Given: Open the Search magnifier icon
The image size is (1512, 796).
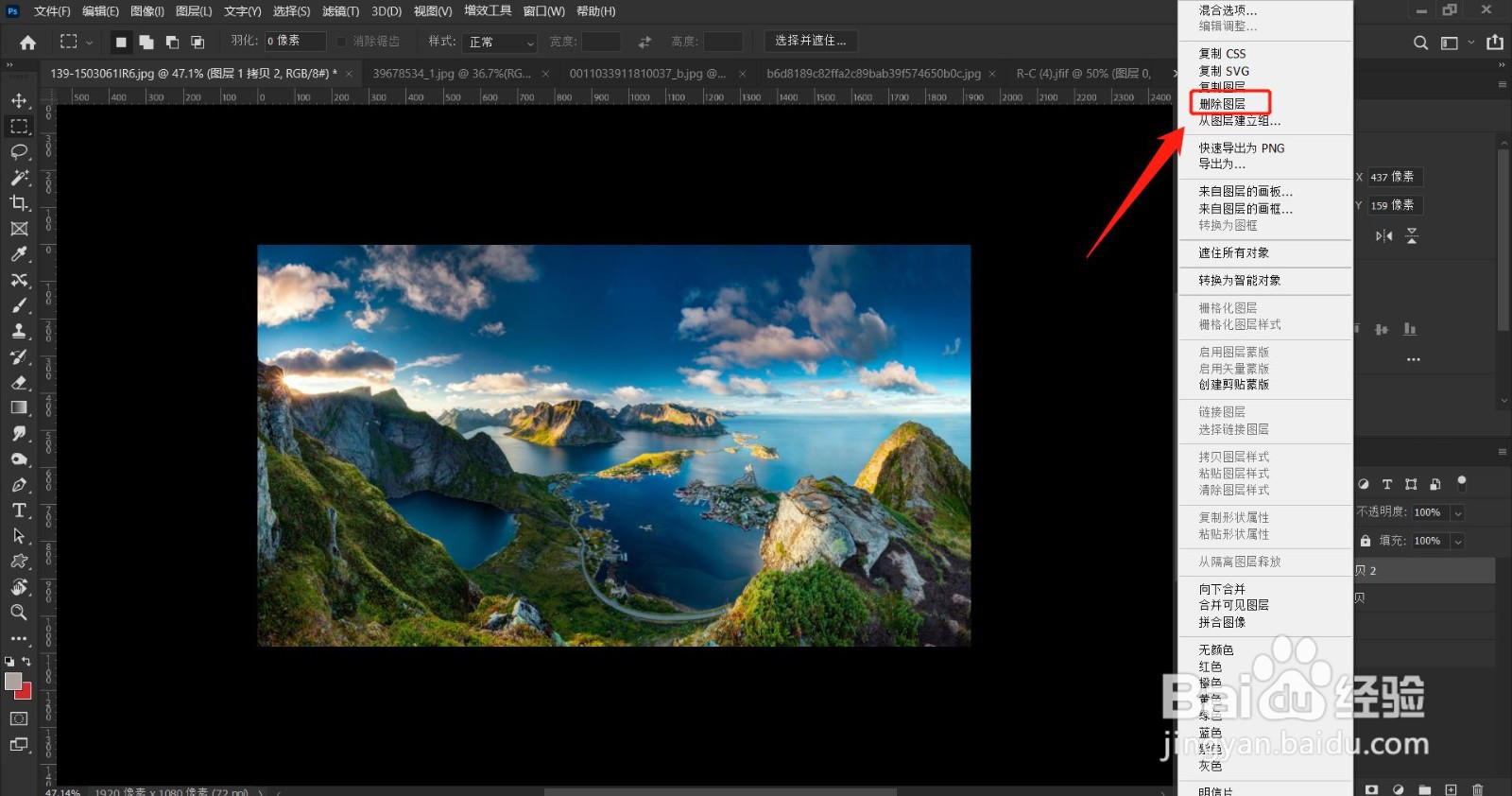Looking at the screenshot, I should 1420,43.
